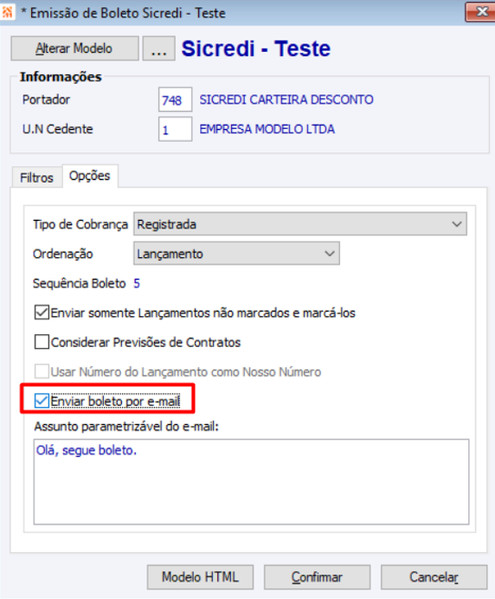Image resolution: width=495 pixels, height=599 pixels.
Task: Click the application icon in title bar
Action: (x=7, y=12)
